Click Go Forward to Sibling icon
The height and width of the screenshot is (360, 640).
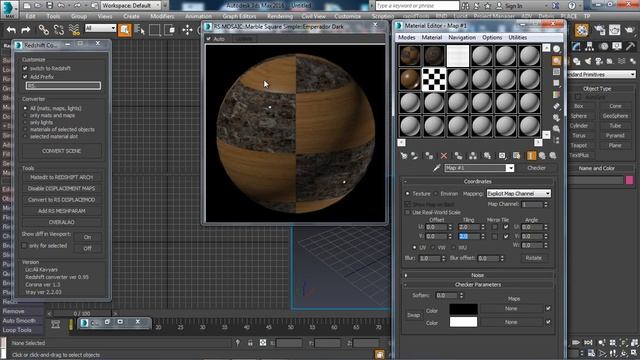click(x=553, y=156)
